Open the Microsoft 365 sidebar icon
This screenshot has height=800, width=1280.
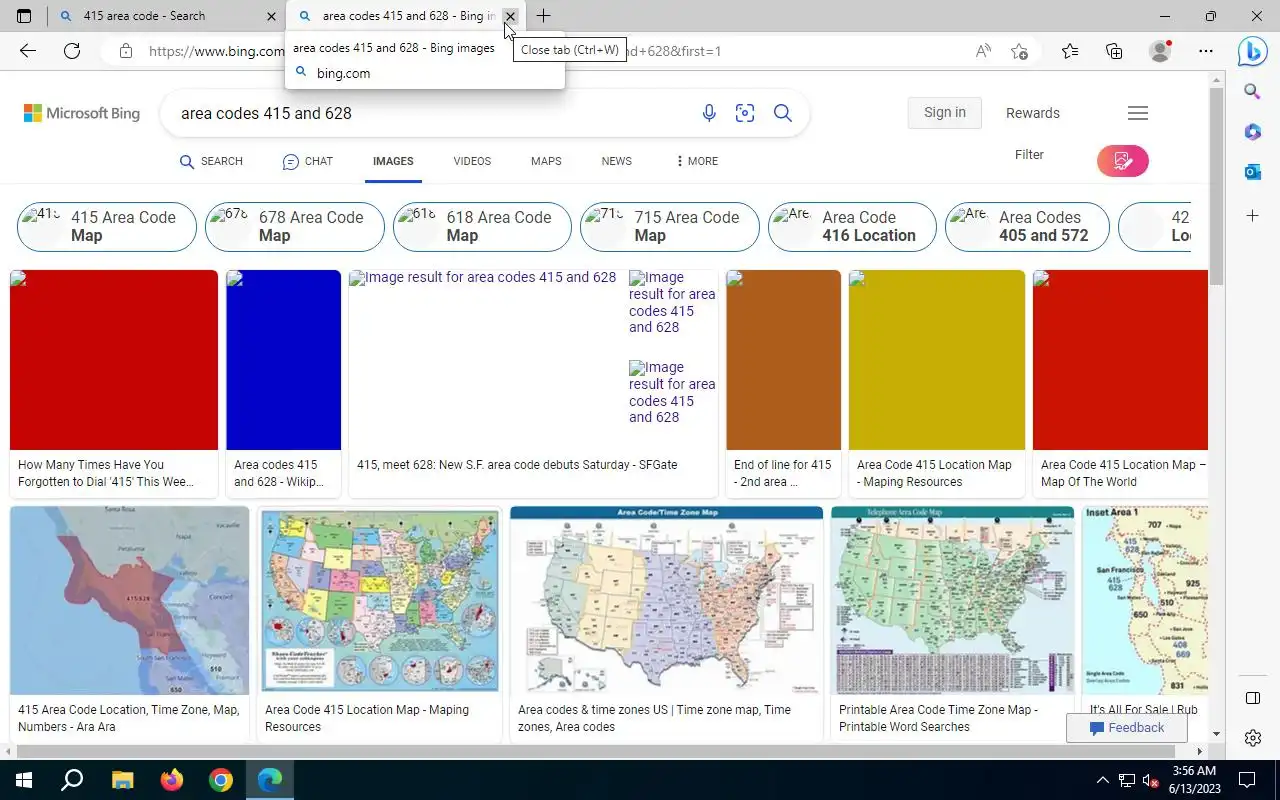tap(1252, 132)
